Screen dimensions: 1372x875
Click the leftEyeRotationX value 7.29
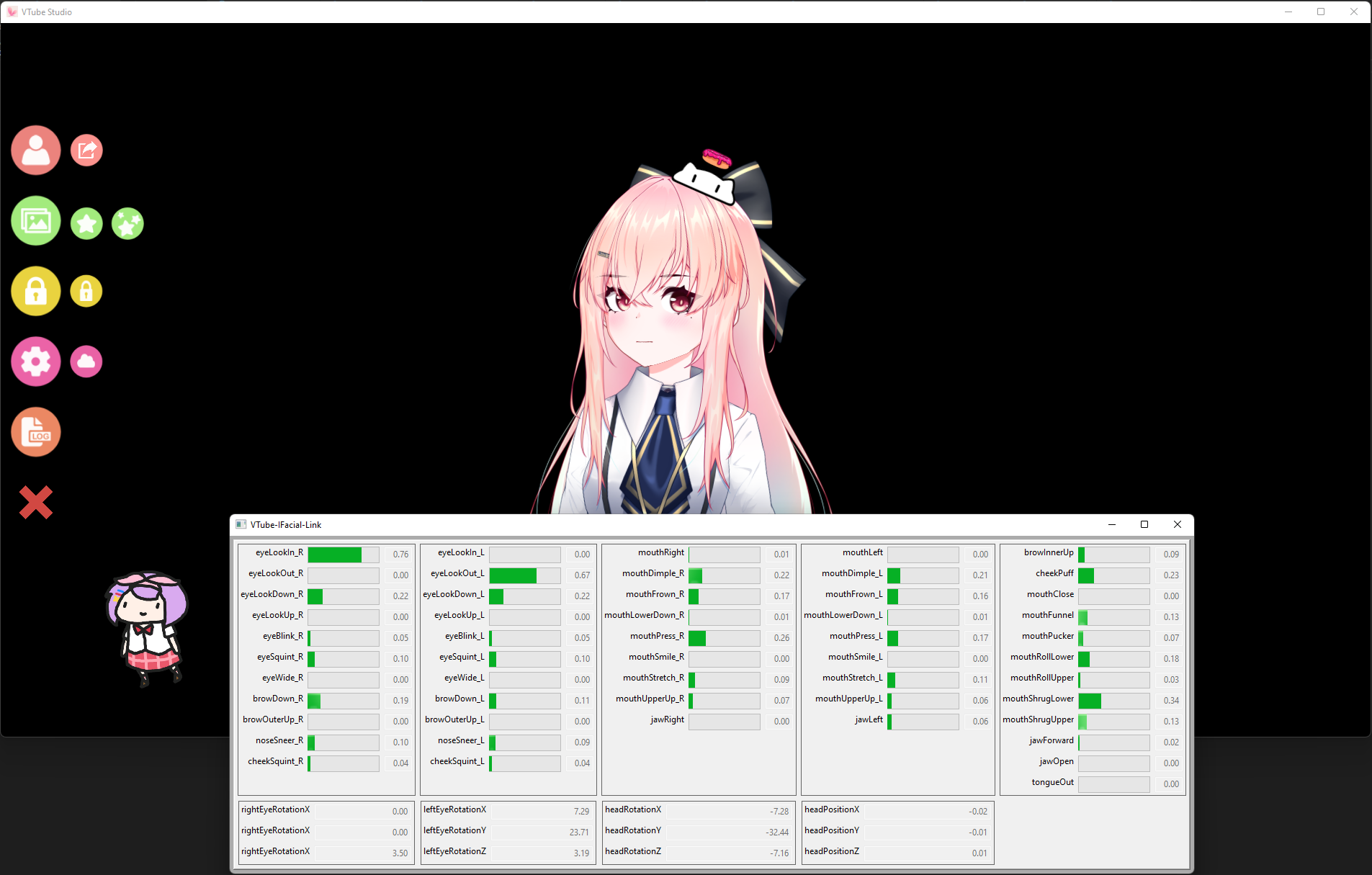click(581, 812)
